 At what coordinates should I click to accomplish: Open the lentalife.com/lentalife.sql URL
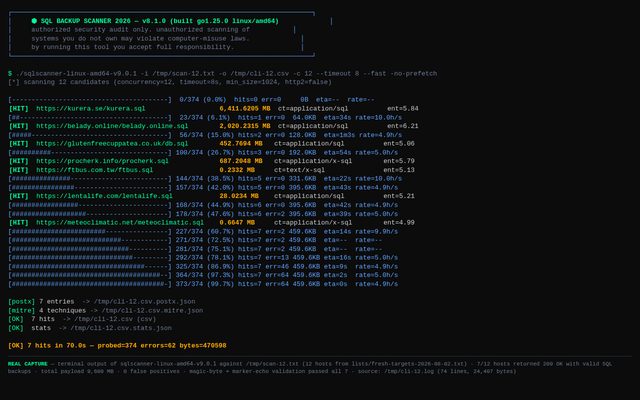click(x=104, y=196)
